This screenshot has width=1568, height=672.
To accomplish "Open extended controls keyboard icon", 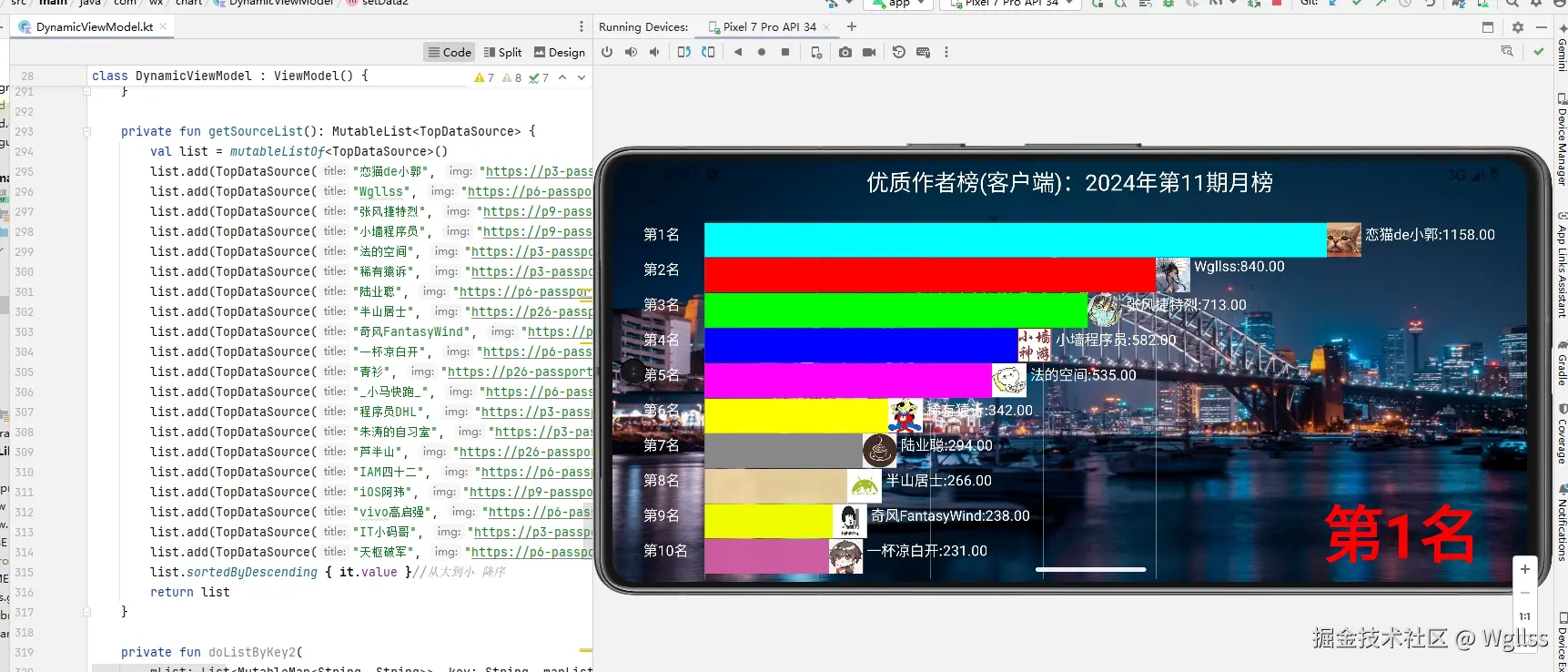I will pos(923,52).
